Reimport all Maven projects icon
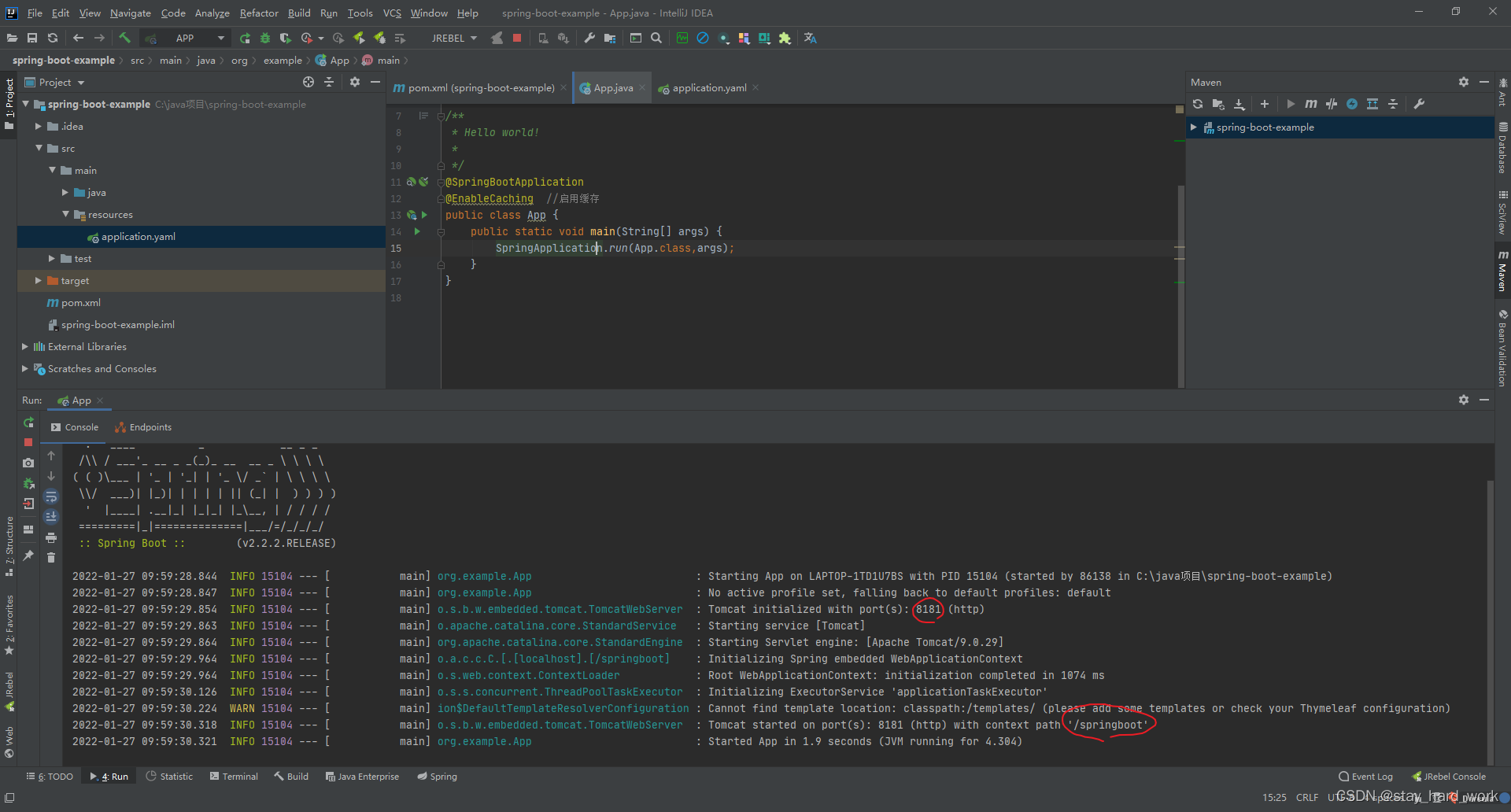The width and height of the screenshot is (1511, 812). pos(1198,104)
